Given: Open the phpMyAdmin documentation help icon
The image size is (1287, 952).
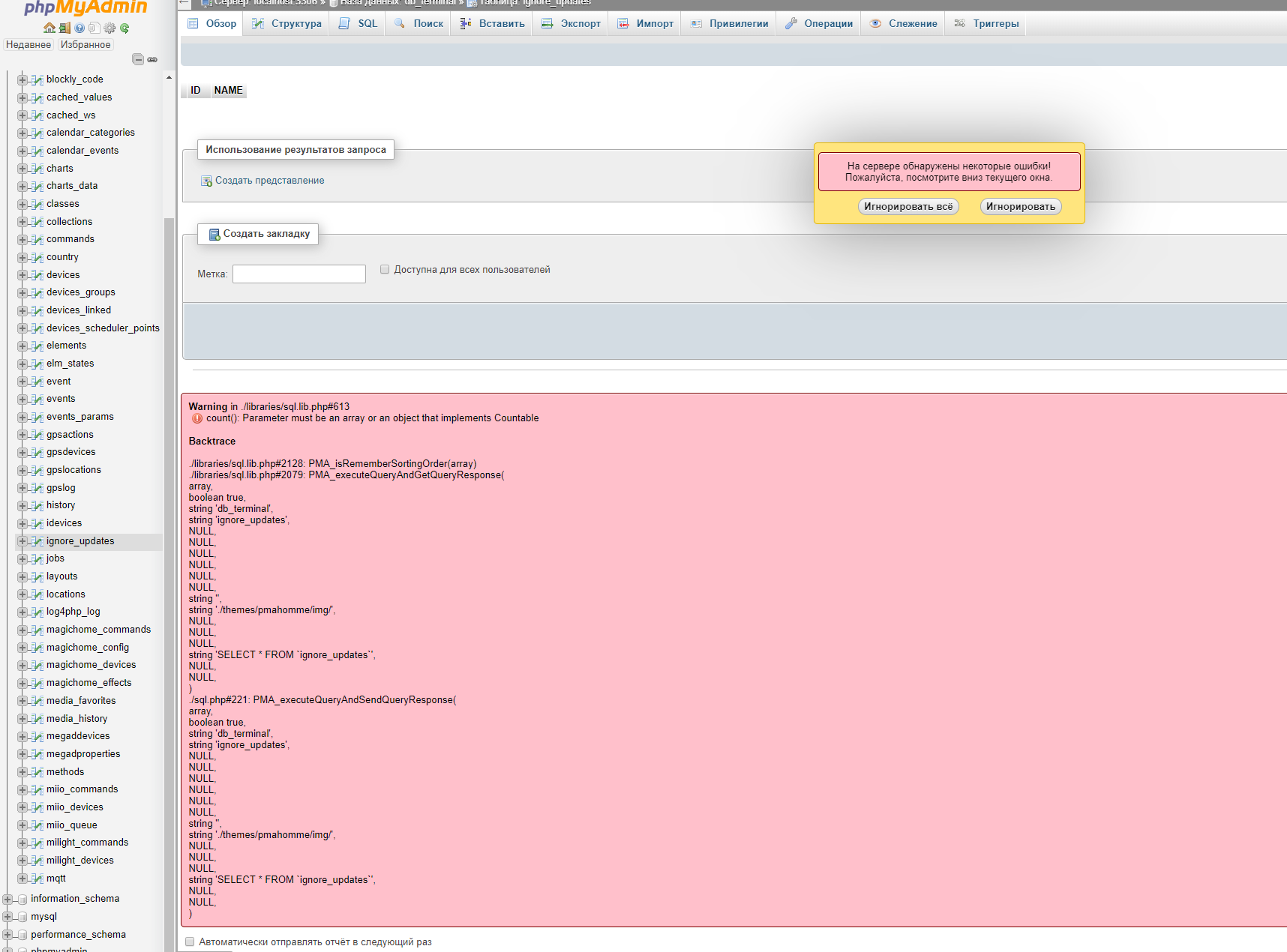Looking at the screenshot, I should click(79, 28).
